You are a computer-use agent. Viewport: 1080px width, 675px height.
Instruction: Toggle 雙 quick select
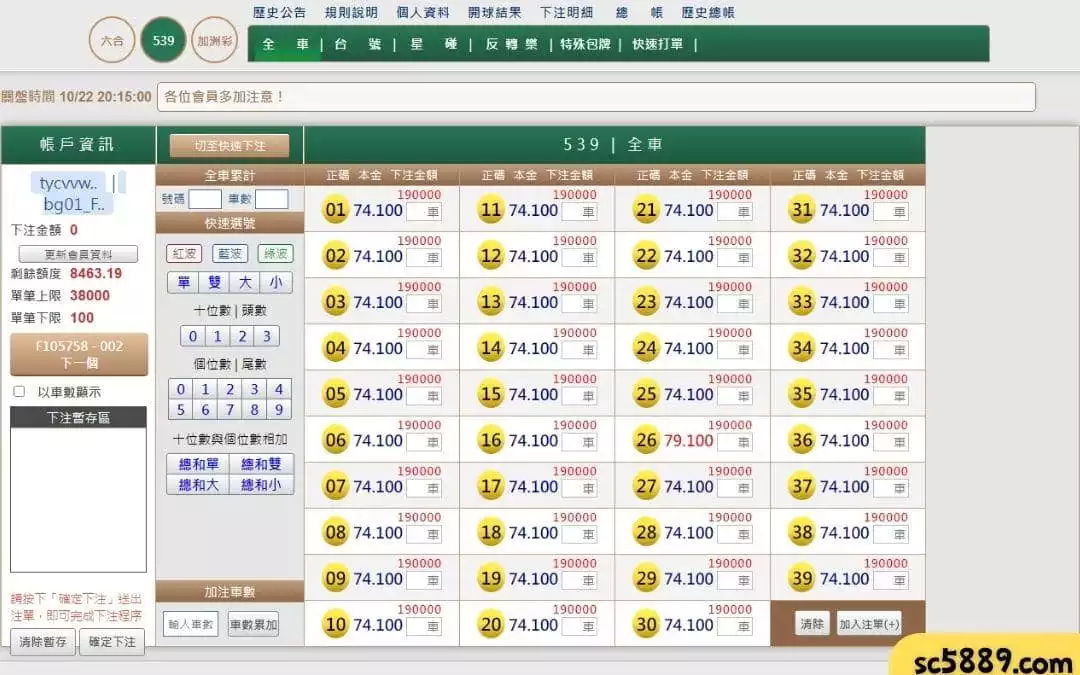tap(214, 282)
